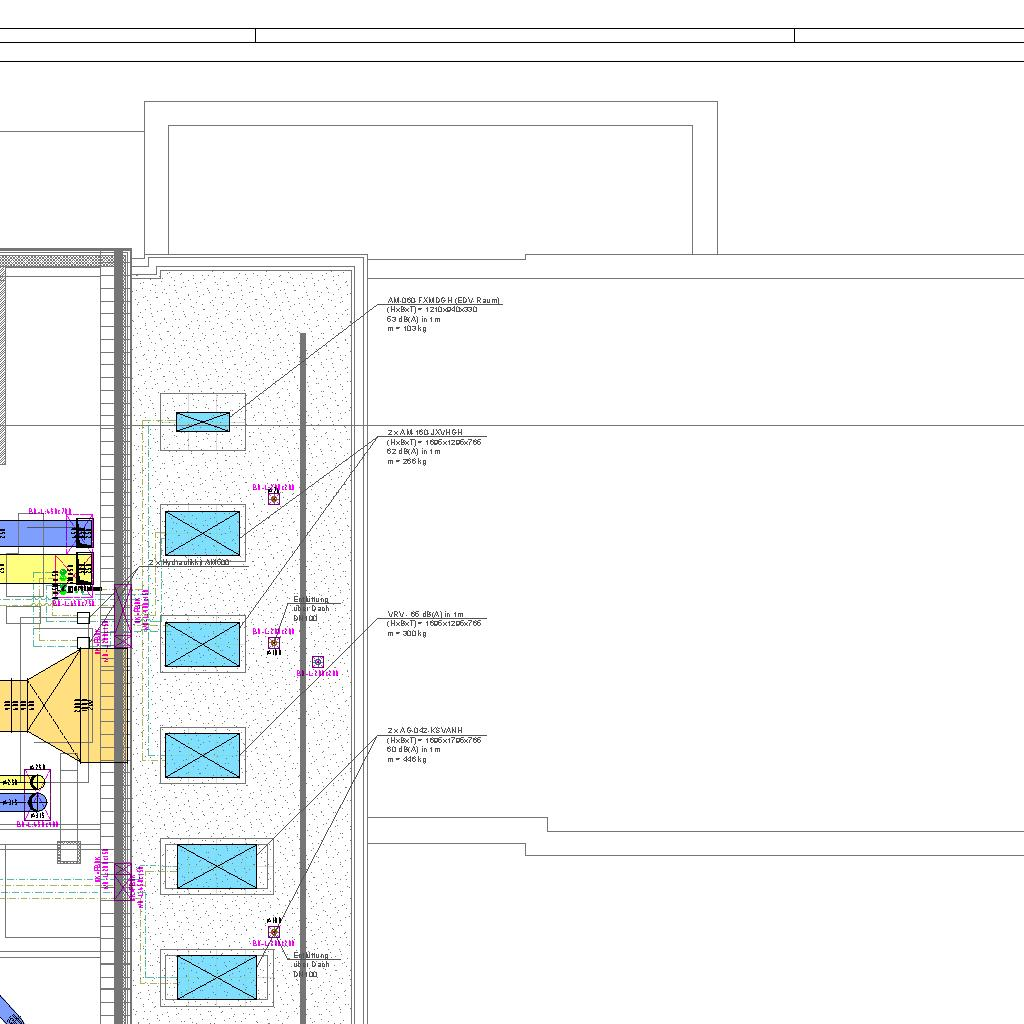Click the roof vent symbol near top units
This screenshot has height=1024, width=1024.
tap(274, 497)
